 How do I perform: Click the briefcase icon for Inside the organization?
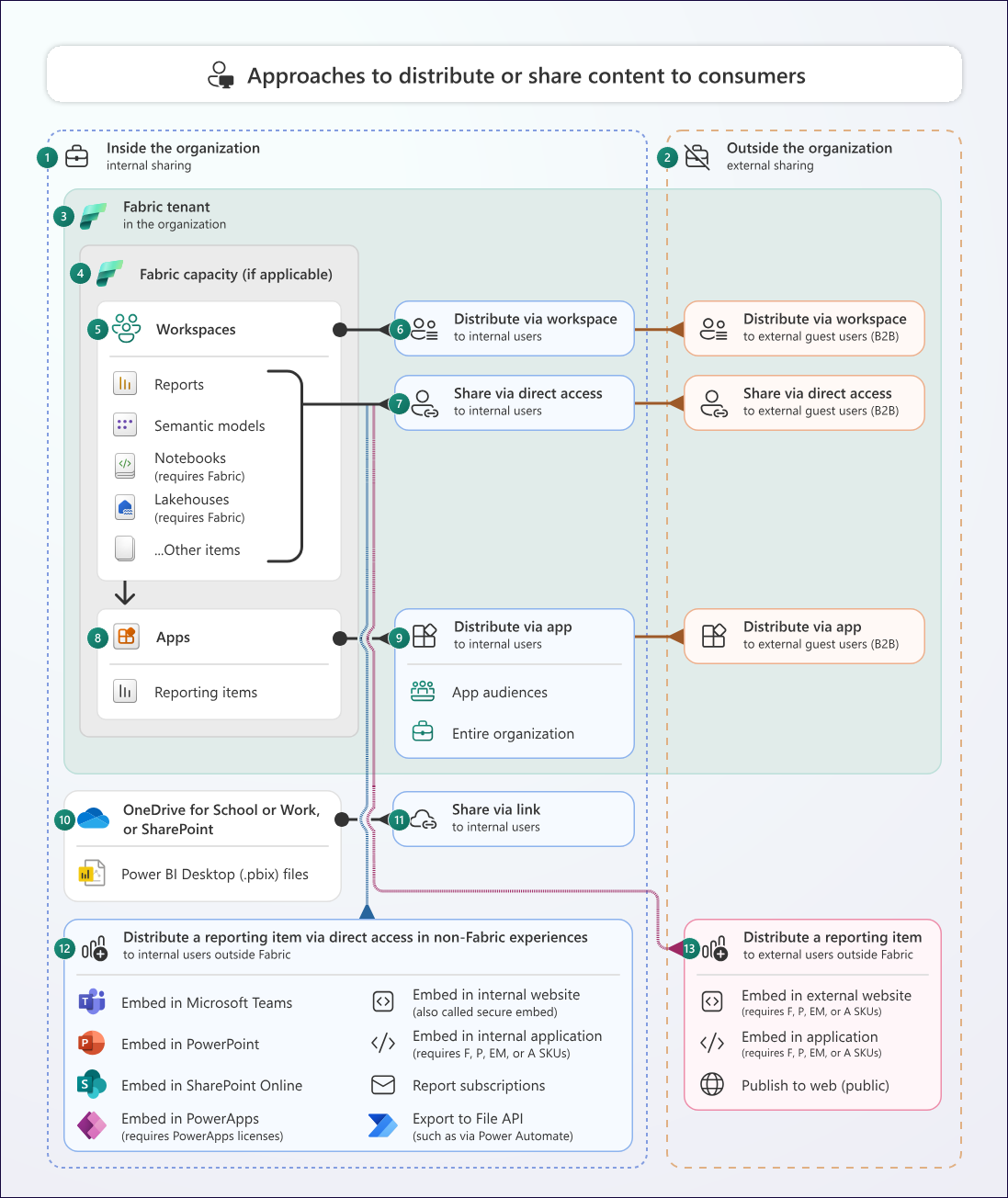tap(77, 157)
